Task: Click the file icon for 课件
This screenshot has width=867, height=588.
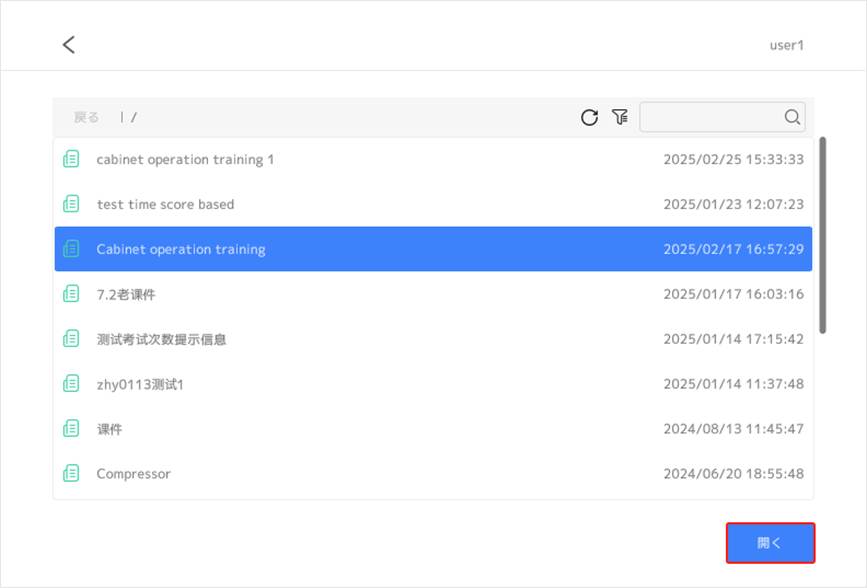Action: (71, 429)
